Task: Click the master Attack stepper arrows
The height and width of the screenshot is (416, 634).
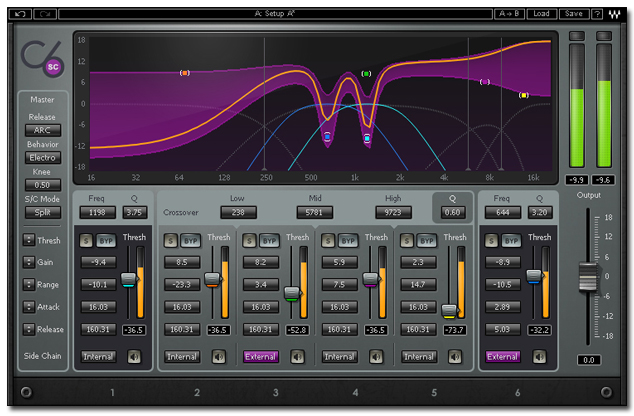Action: [29, 307]
